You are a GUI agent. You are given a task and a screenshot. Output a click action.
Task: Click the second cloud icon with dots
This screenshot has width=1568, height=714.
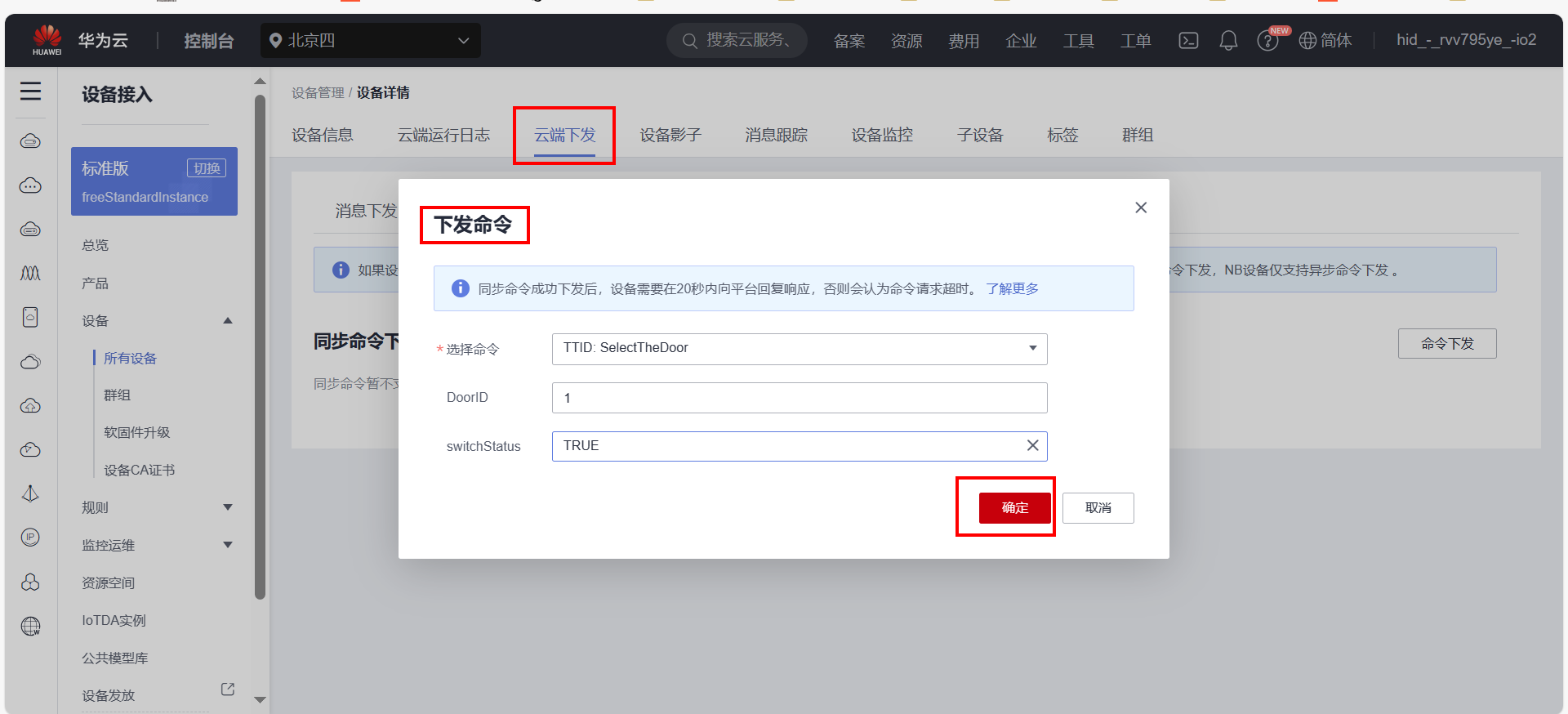click(30, 185)
